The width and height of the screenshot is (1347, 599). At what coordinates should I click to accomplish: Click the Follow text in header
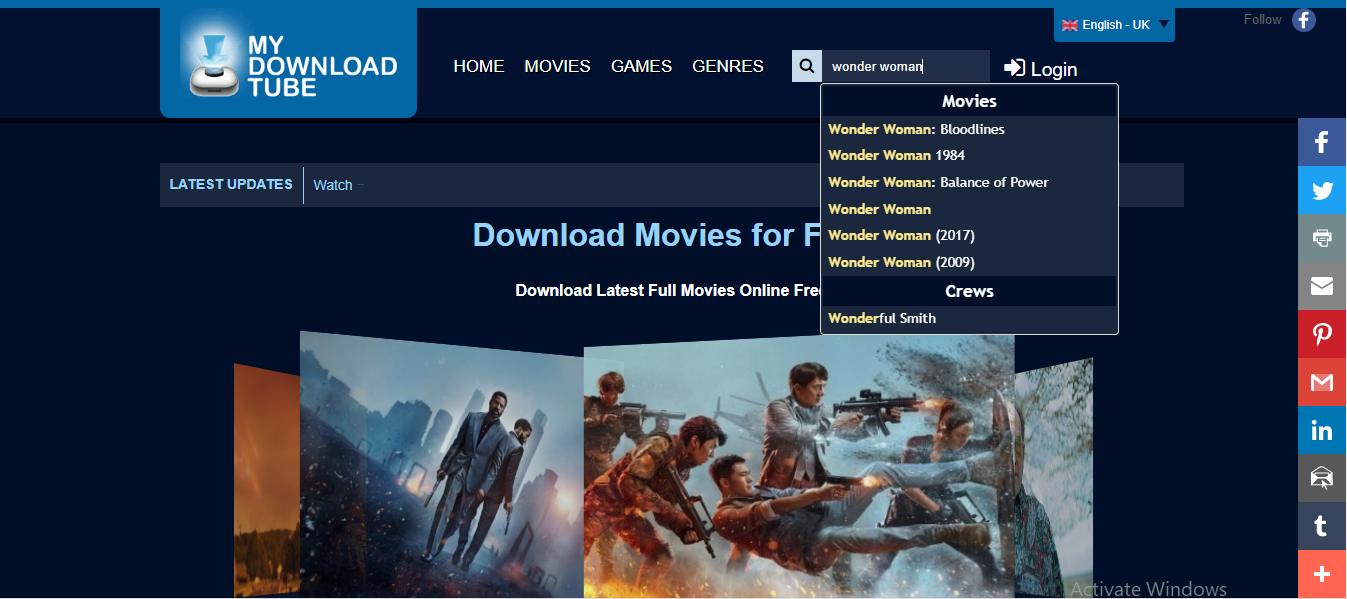tap(1262, 19)
